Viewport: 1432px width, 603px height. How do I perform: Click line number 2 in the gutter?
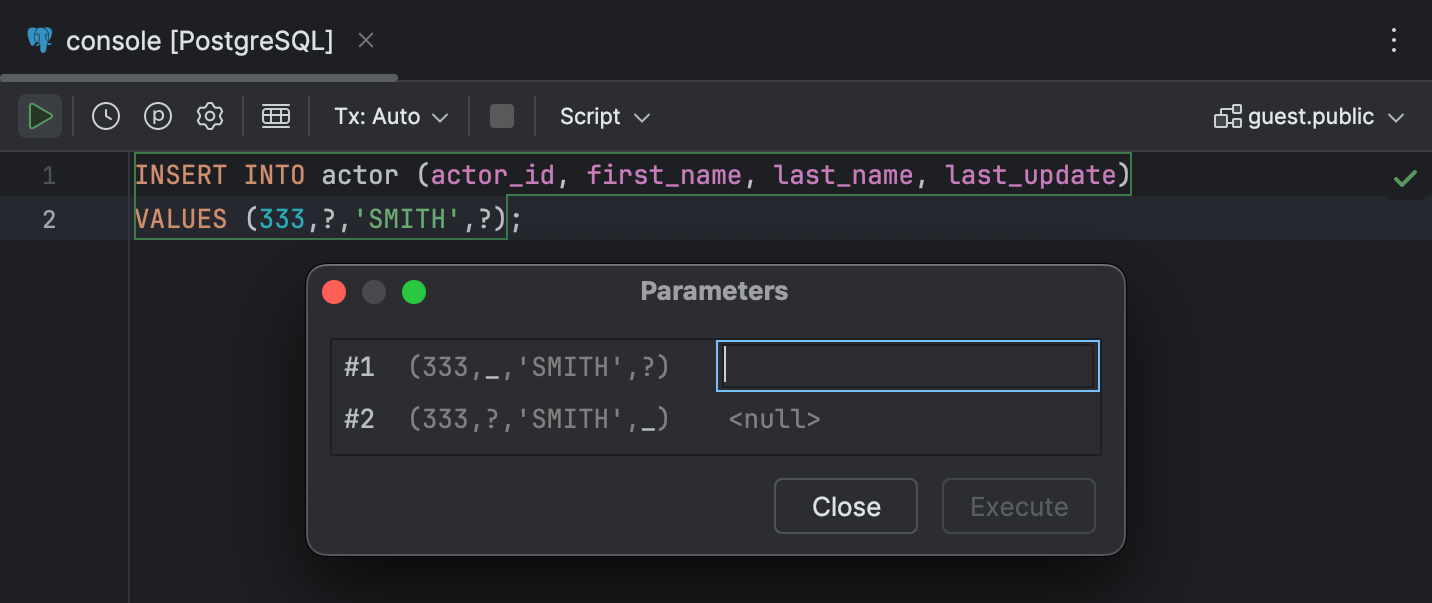48,218
